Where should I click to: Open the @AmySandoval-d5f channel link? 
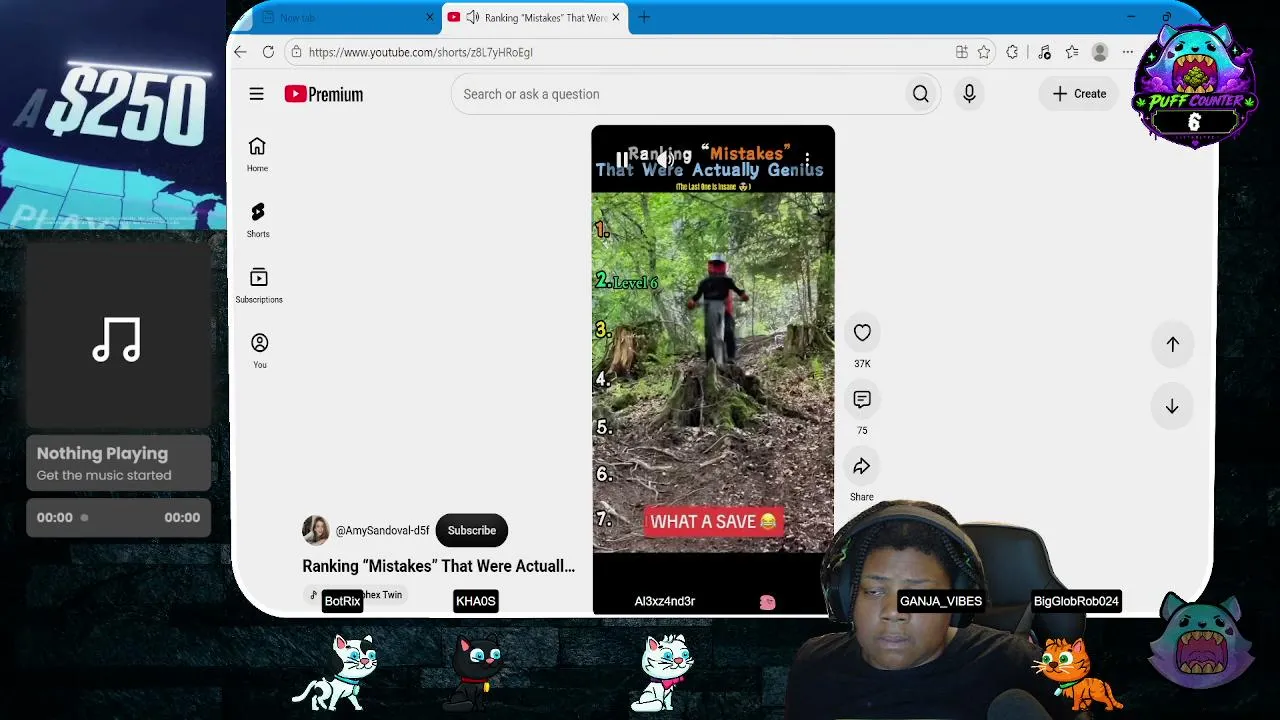(x=382, y=531)
